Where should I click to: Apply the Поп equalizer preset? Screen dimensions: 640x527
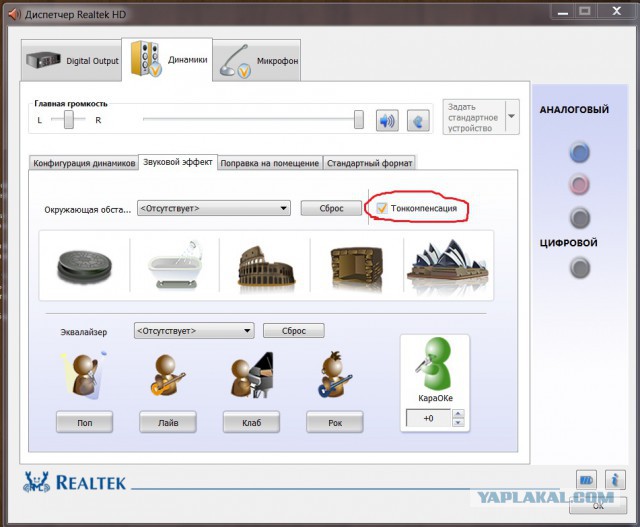[x=84, y=422]
